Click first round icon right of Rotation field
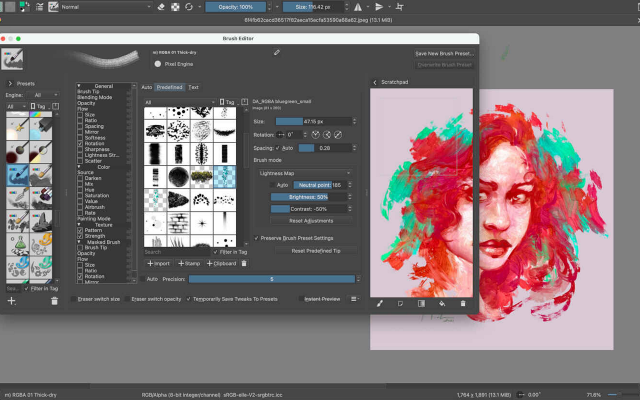Viewport: 640px width, 400px height. [x=315, y=135]
